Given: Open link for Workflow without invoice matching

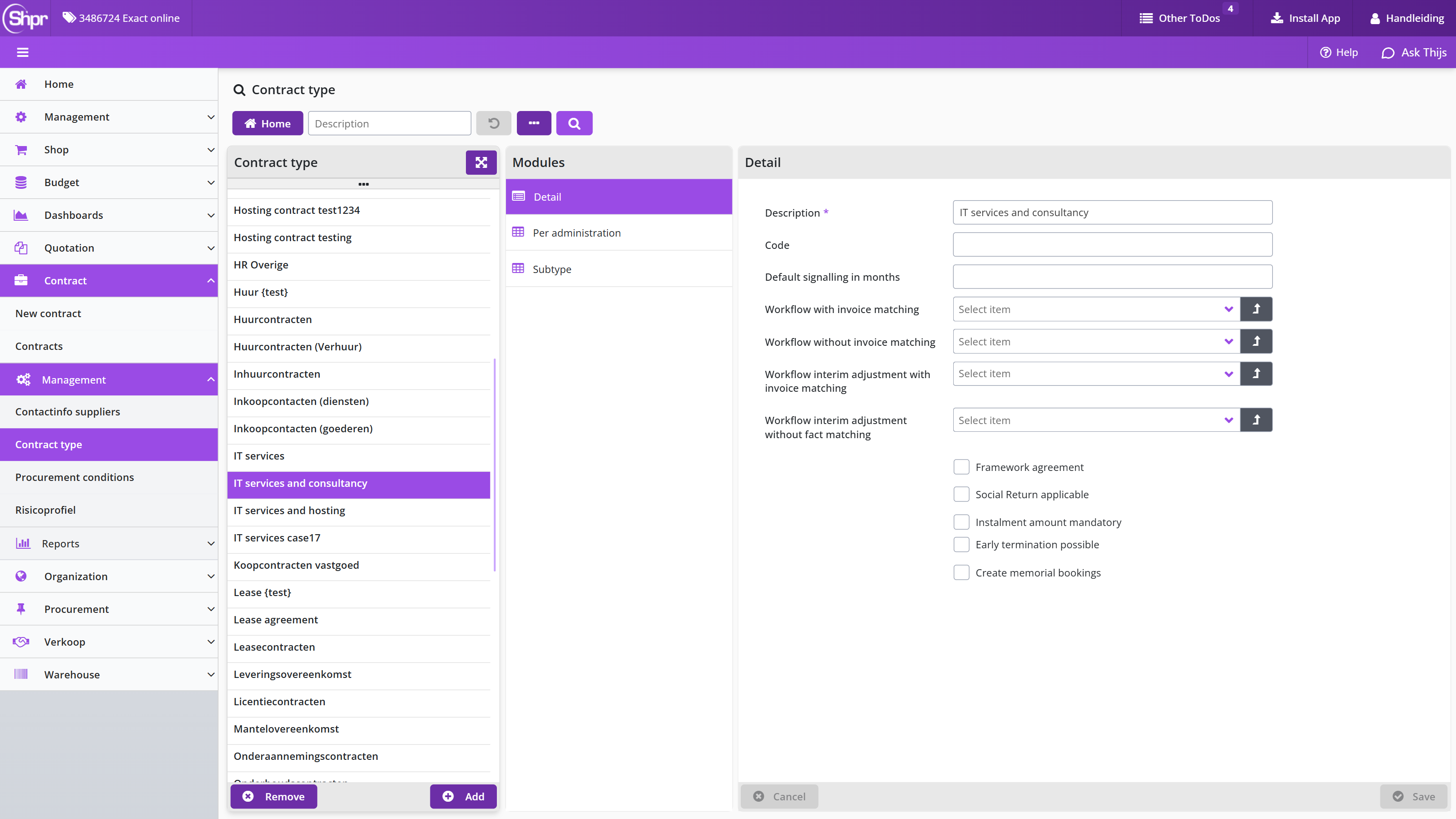Looking at the screenshot, I should tap(1256, 341).
